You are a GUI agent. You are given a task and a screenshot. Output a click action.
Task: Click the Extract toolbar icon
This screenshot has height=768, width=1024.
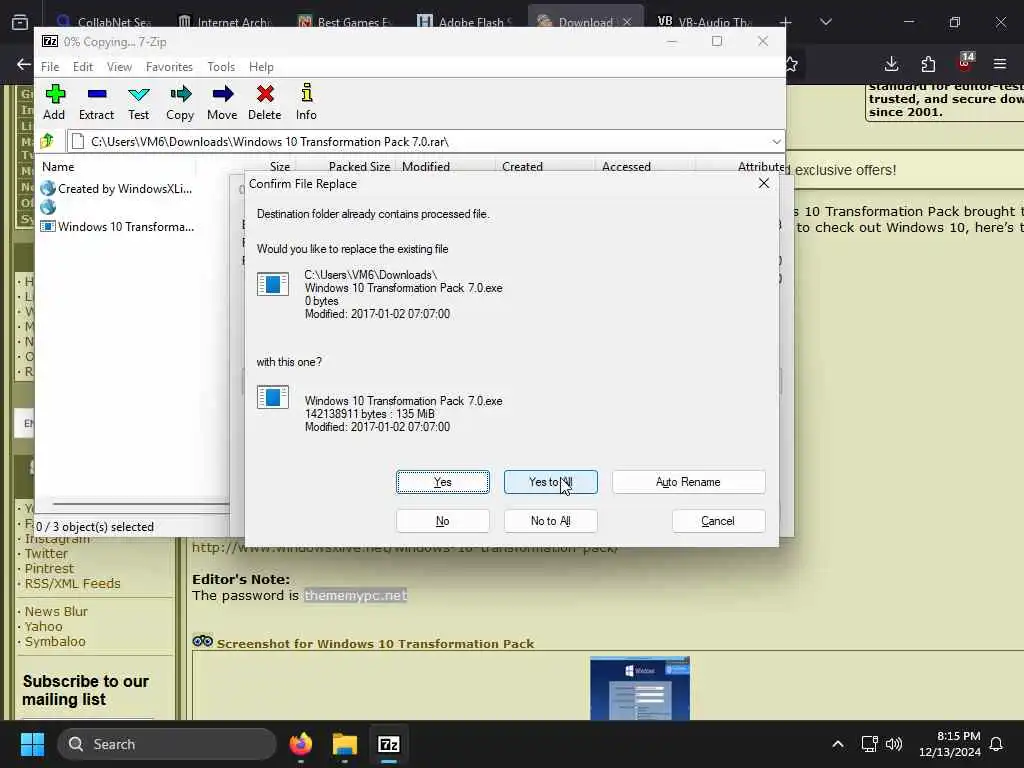[x=96, y=102]
